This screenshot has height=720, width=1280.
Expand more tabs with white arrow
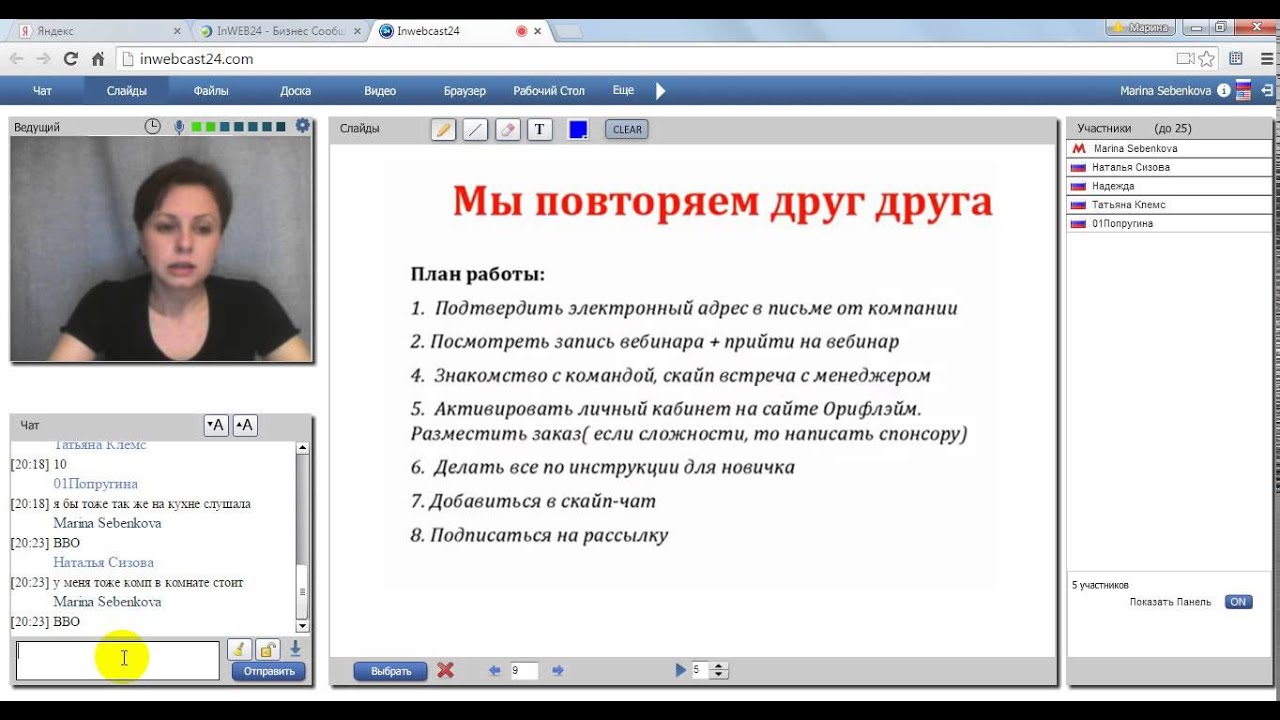pos(660,91)
